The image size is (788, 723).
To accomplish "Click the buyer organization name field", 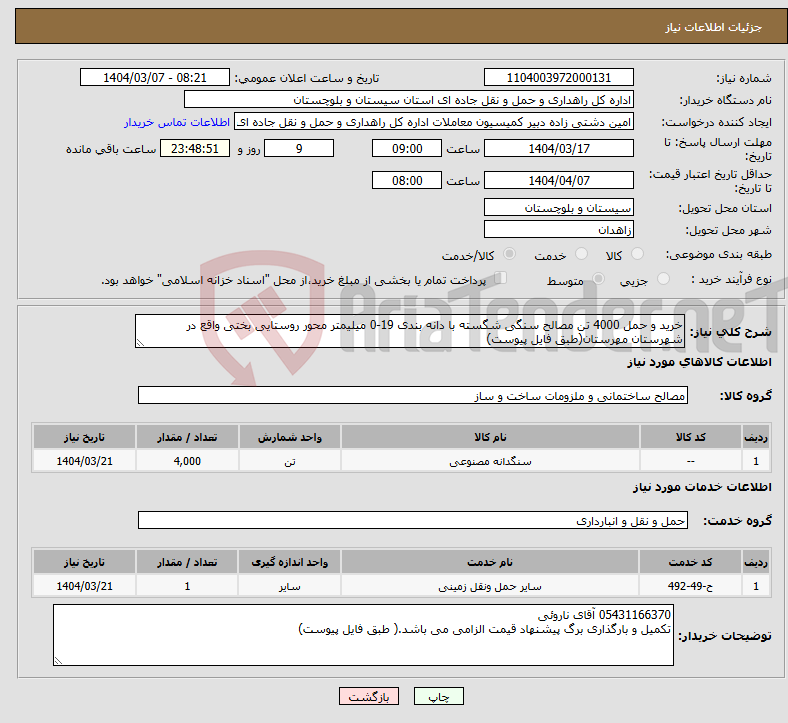I will (409, 99).
